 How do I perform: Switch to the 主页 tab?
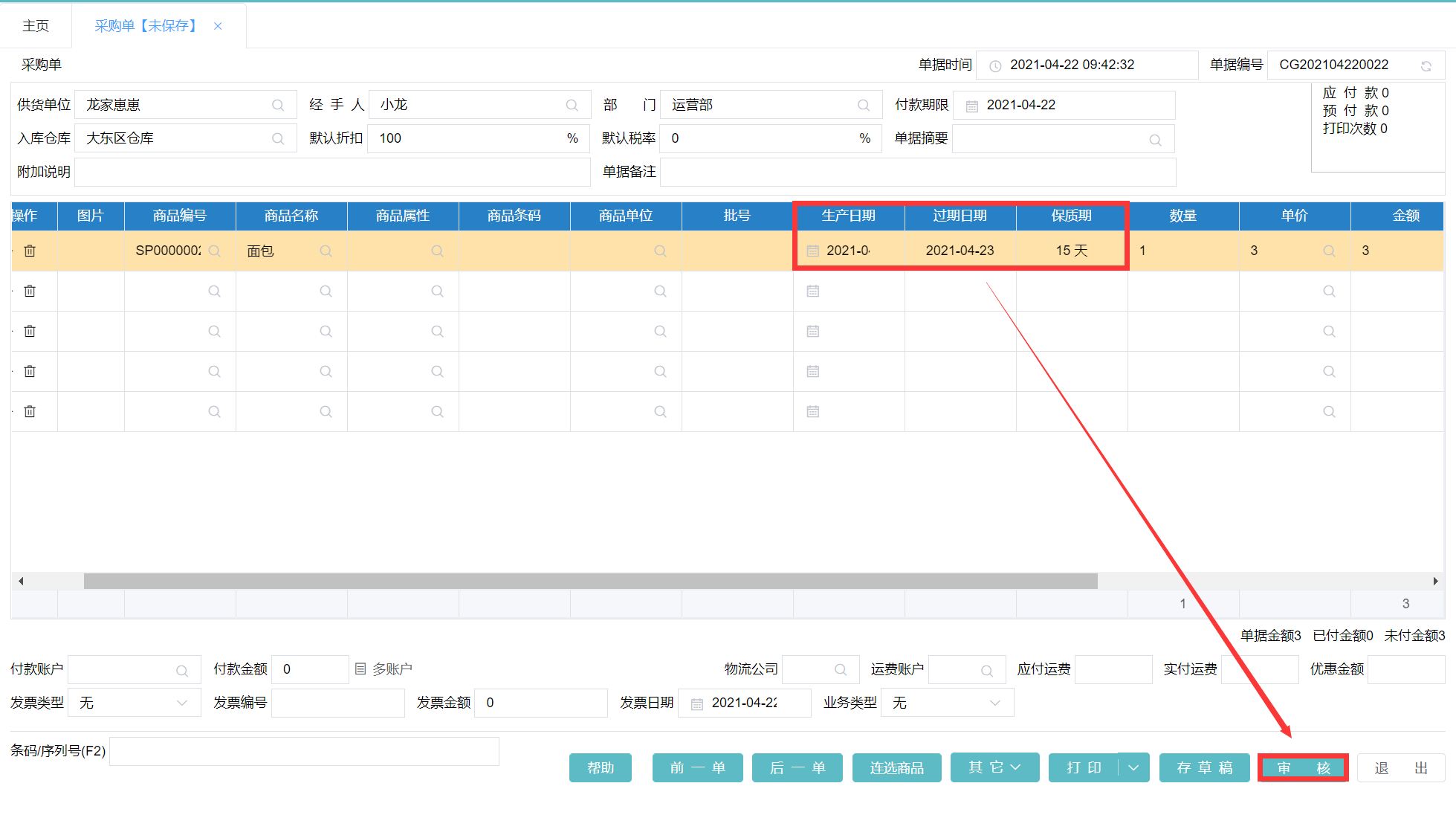[36, 26]
